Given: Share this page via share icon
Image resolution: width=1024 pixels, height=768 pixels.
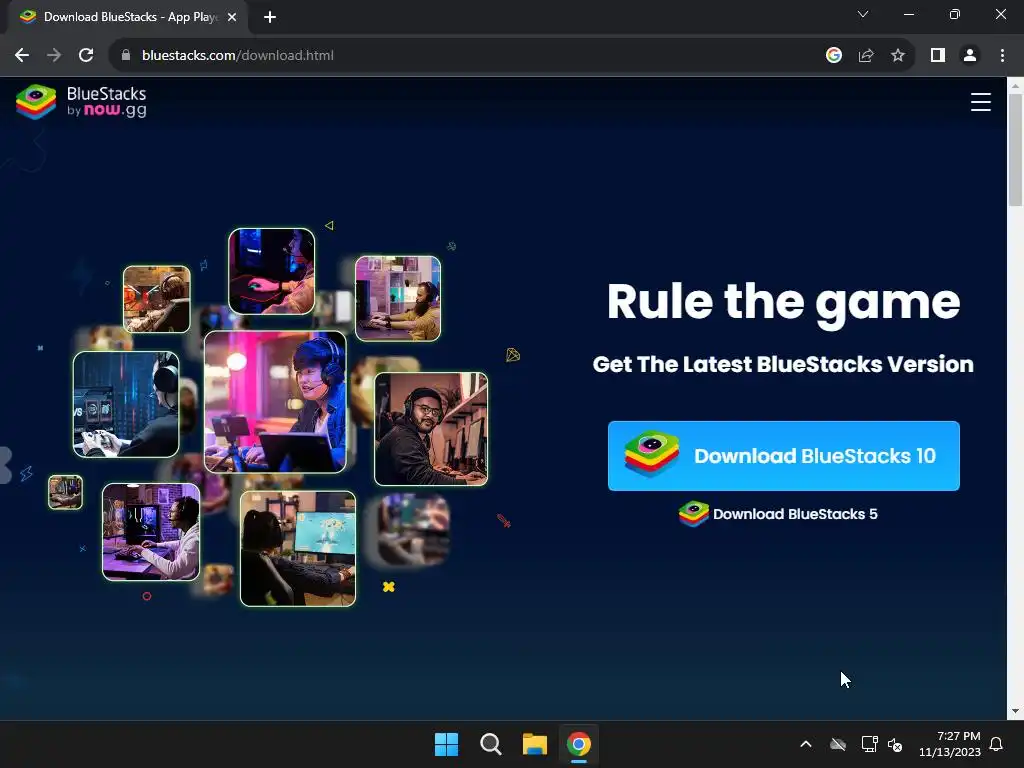Looking at the screenshot, I should point(866,56).
